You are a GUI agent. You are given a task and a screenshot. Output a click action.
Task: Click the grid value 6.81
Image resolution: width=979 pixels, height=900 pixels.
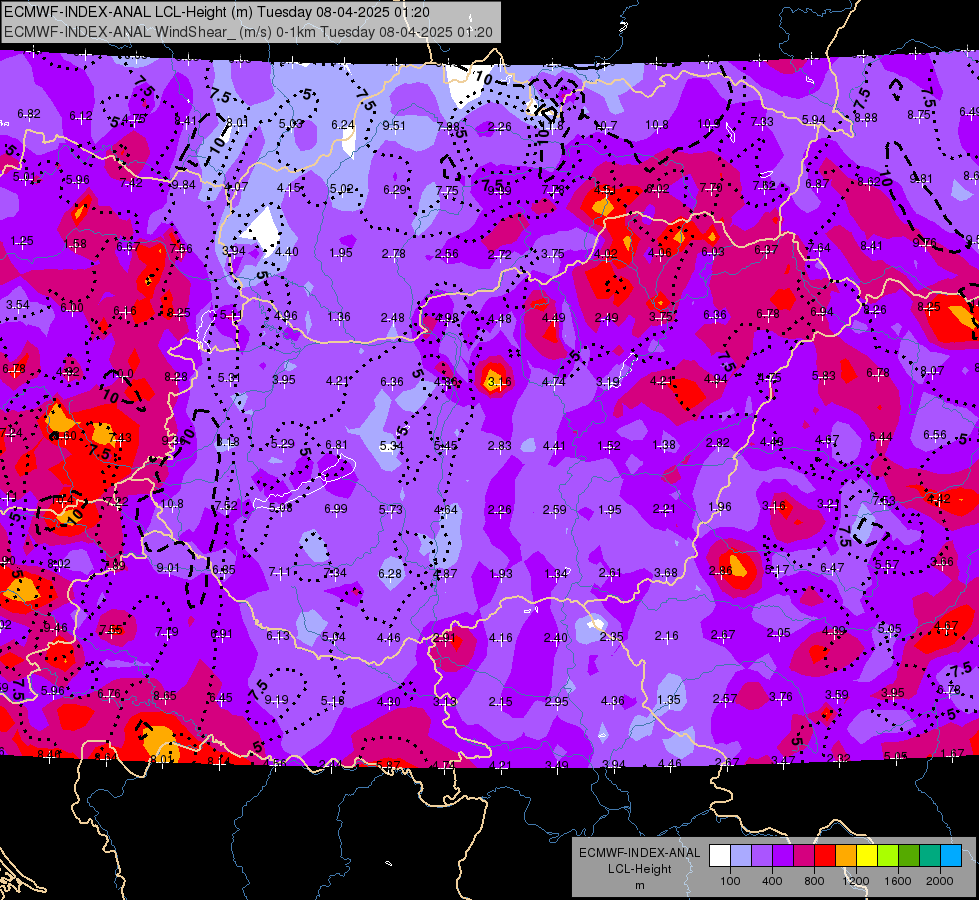(x=336, y=445)
